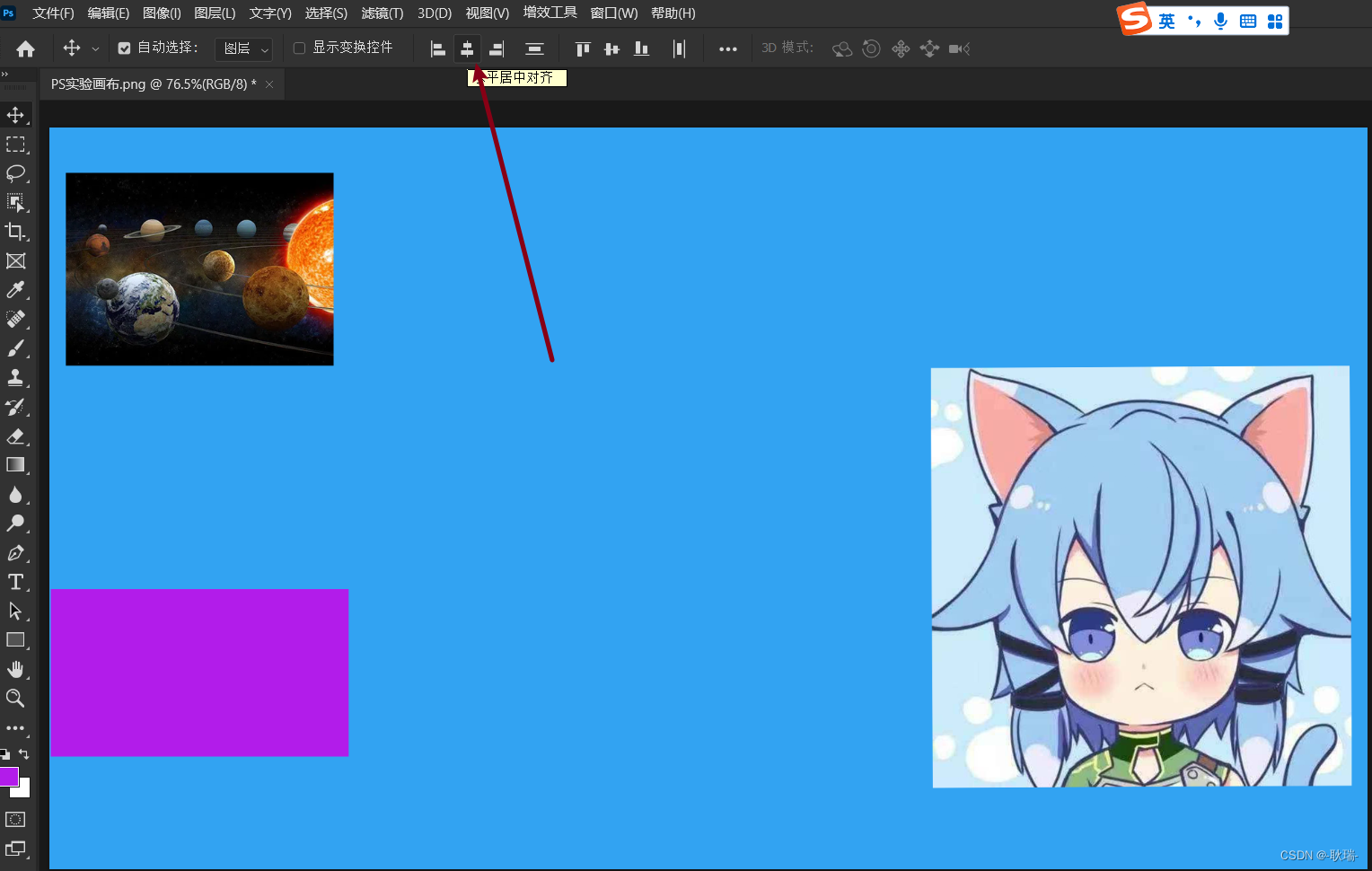Align horizontal centers button
1372x871 pixels.
point(467,48)
